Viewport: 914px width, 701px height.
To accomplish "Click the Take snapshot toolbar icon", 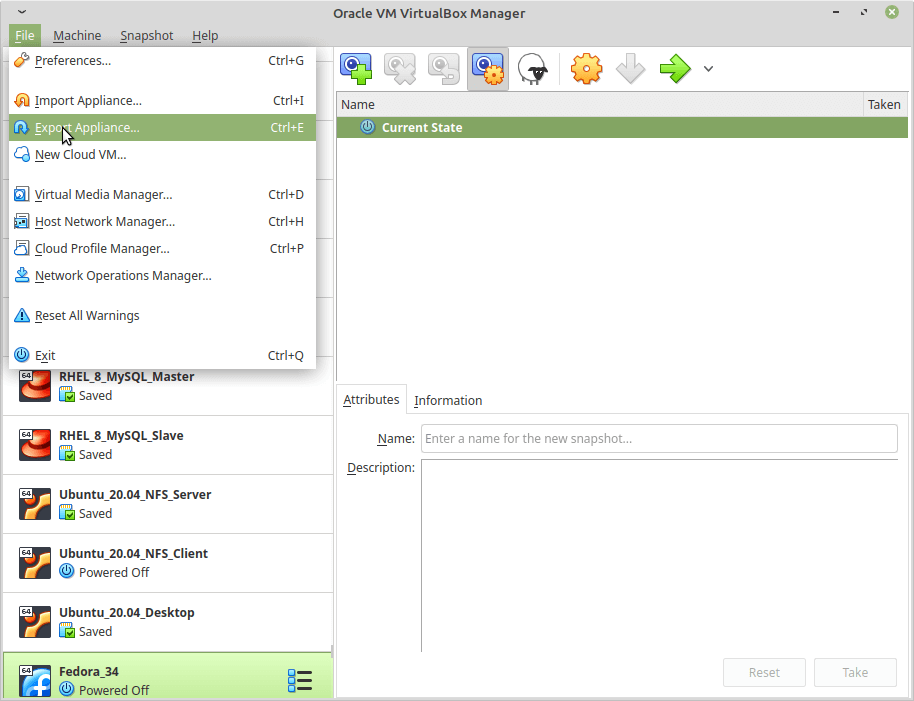I will [x=356, y=69].
